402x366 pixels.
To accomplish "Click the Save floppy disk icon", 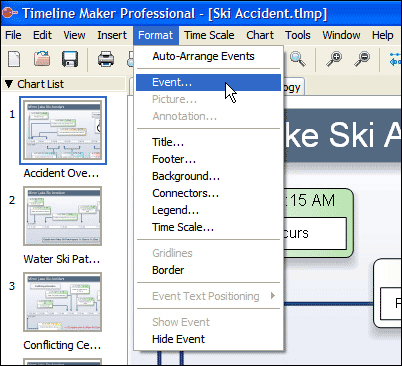I will (x=70, y=59).
